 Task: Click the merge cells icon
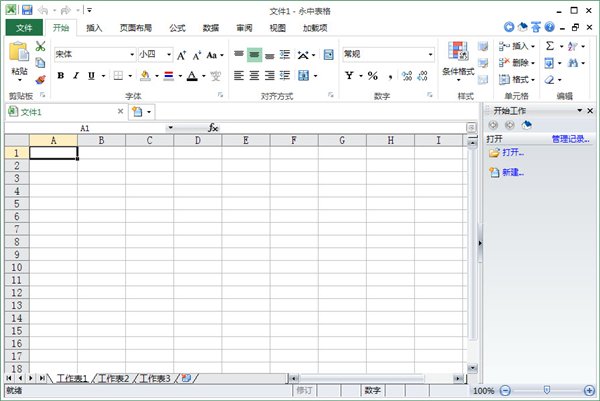point(303,75)
